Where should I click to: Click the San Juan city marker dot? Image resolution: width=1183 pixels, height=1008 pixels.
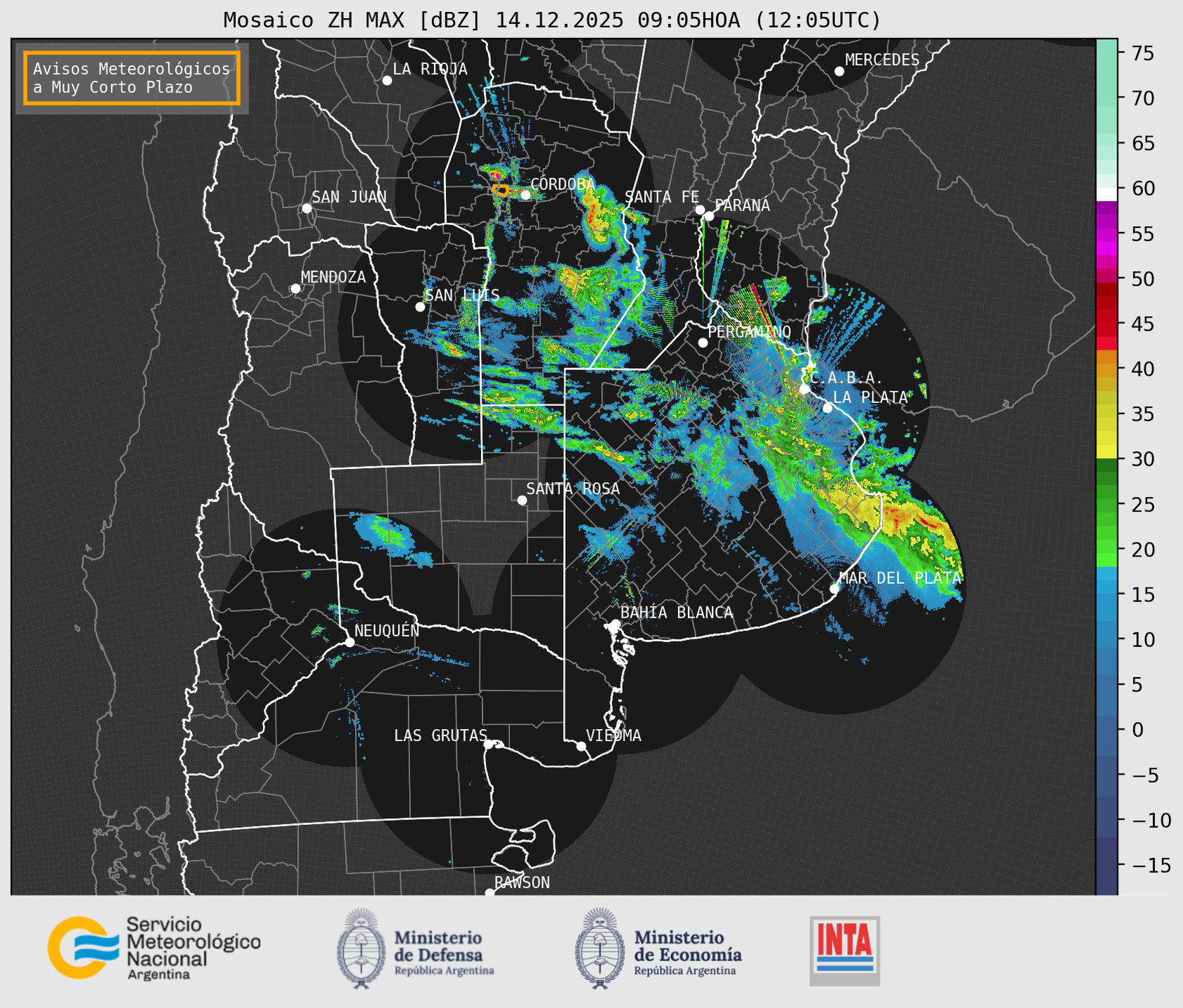[x=306, y=208]
